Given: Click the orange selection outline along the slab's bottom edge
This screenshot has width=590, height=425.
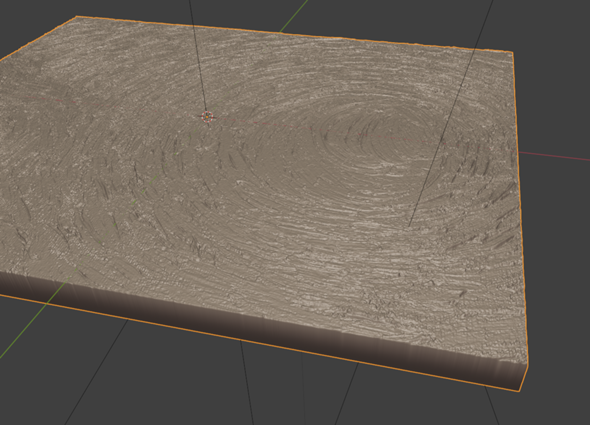Looking at the screenshot, I should pos(260,343).
